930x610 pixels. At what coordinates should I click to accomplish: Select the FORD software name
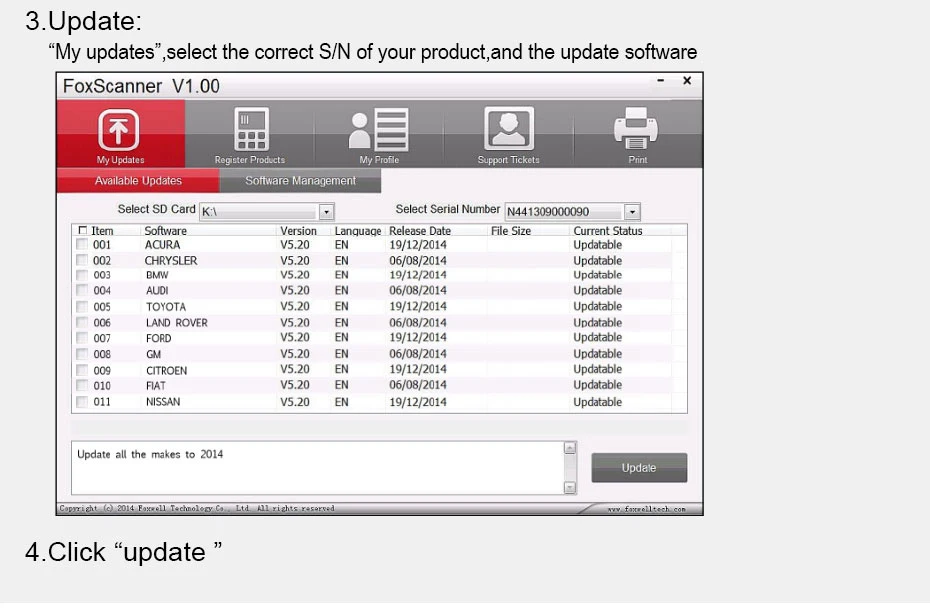pos(158,338)
